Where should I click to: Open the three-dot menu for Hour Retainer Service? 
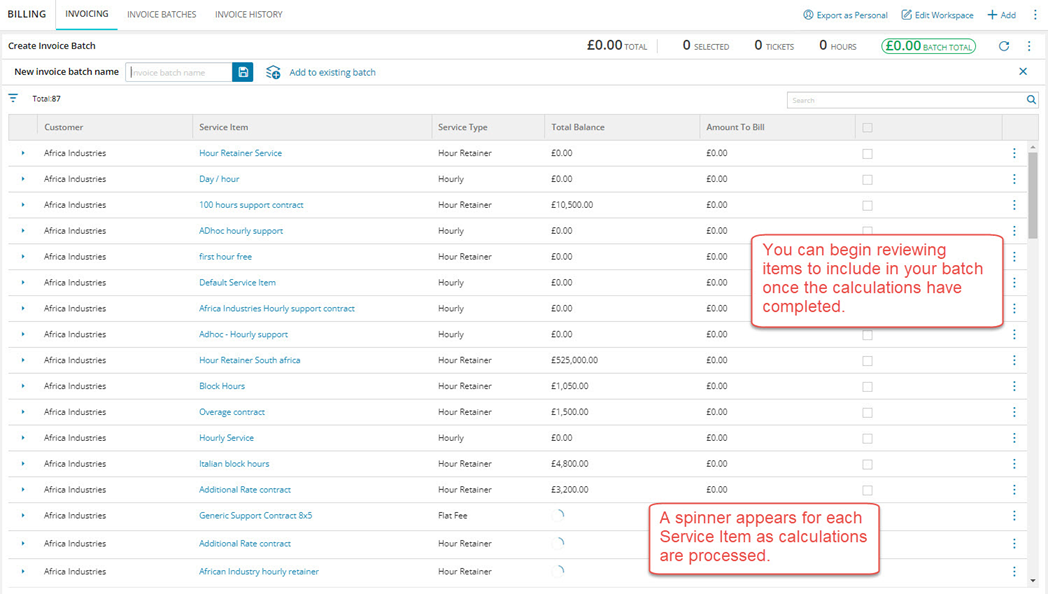[1014, 153]
